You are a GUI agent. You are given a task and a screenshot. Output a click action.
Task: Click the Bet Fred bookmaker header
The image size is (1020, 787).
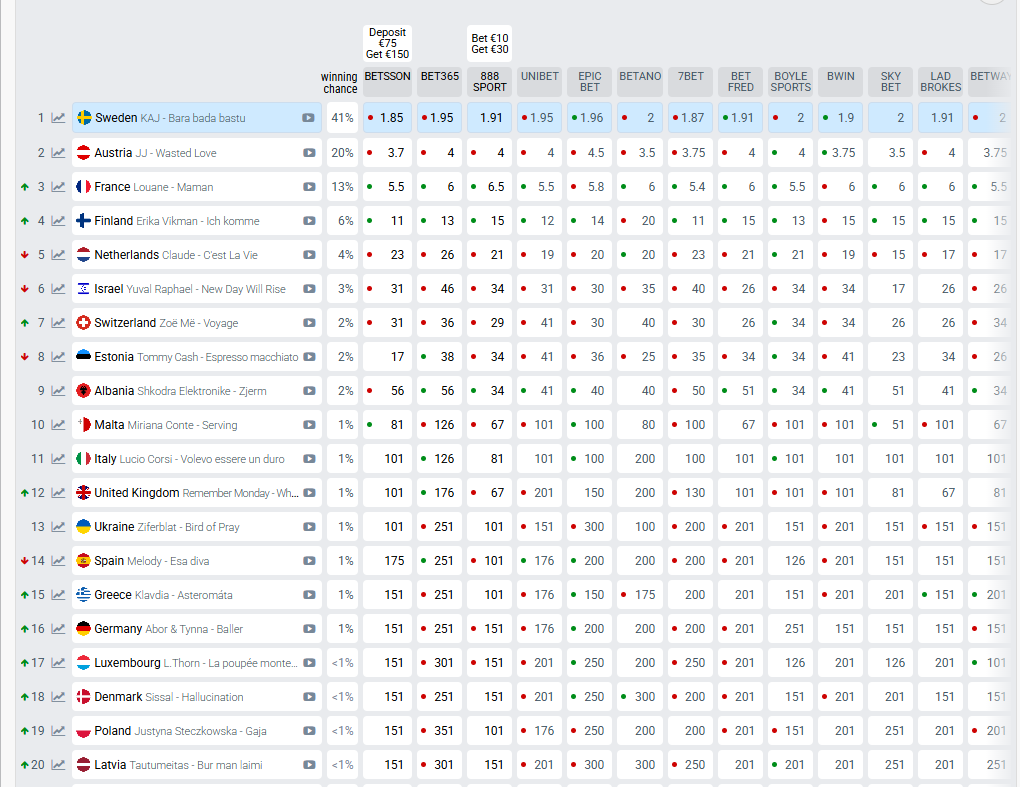click(x=741, y=82)
